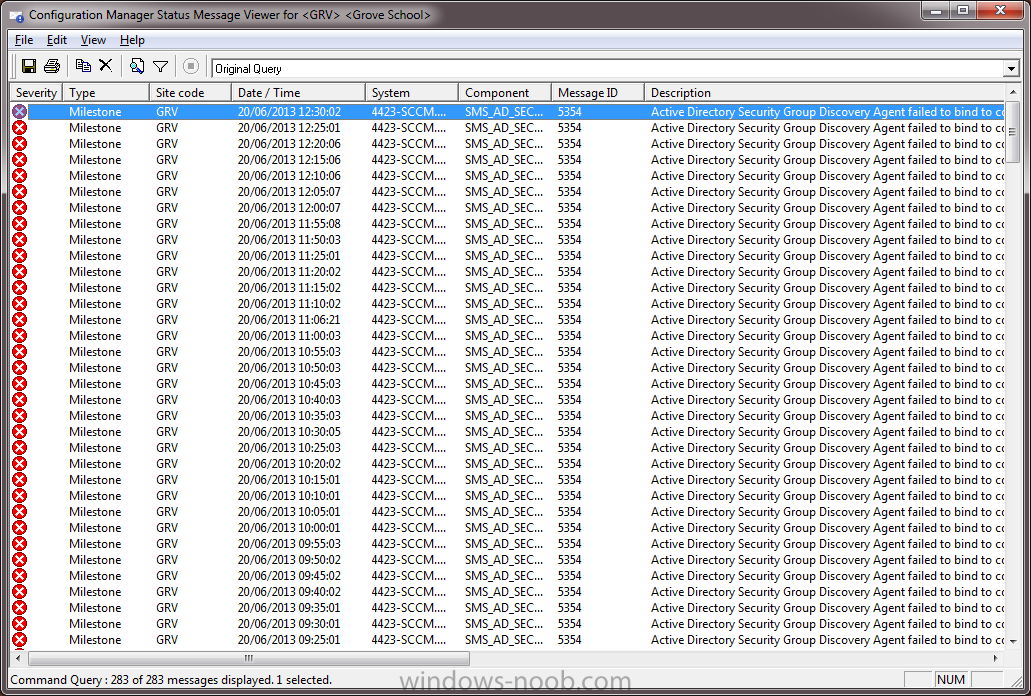This screenshot has width=1031, height=696.
Task: Click error icon on the 12:30:02 row
Action: tap(20, 112)
